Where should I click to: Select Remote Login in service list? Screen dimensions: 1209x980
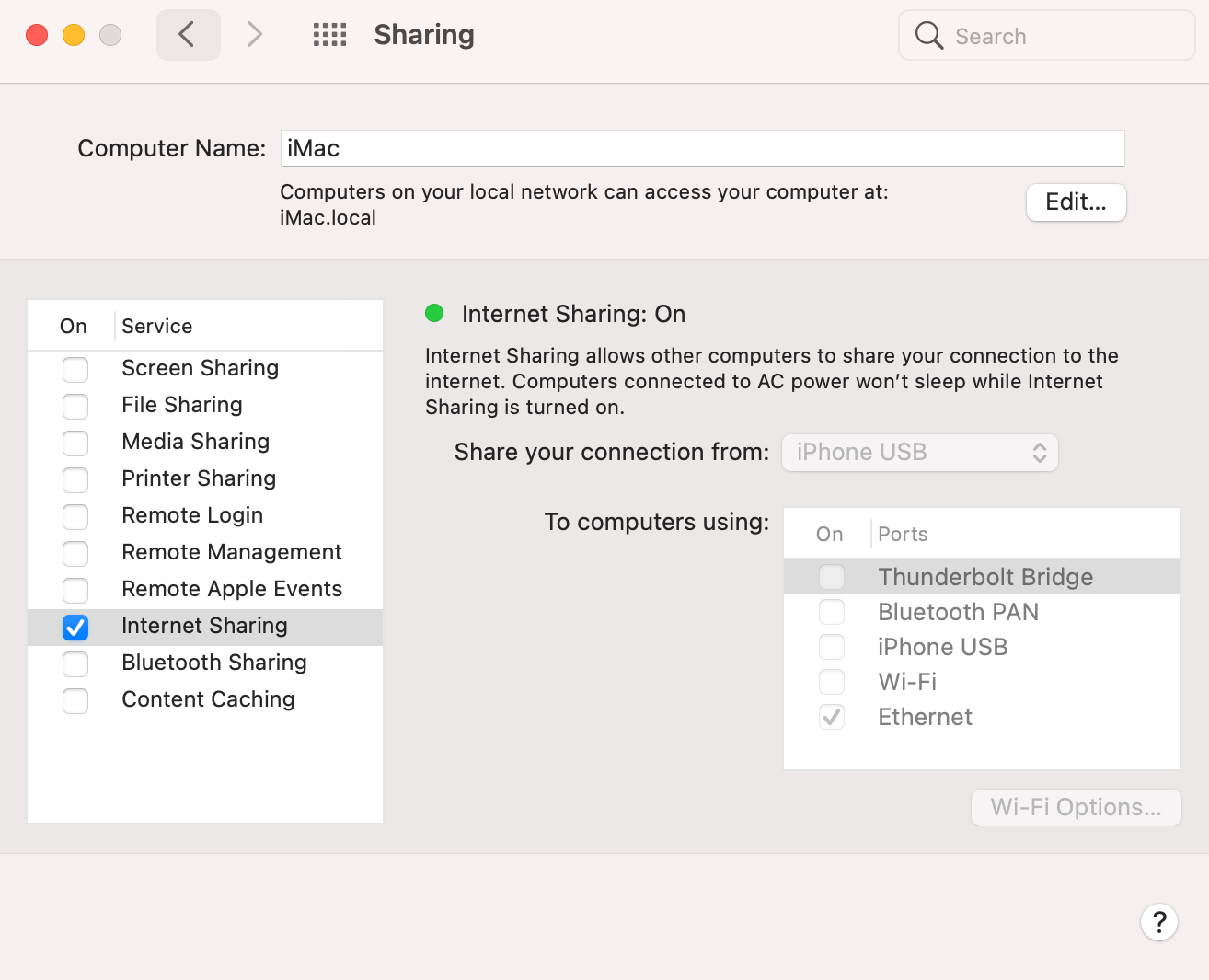pos(192,515)
